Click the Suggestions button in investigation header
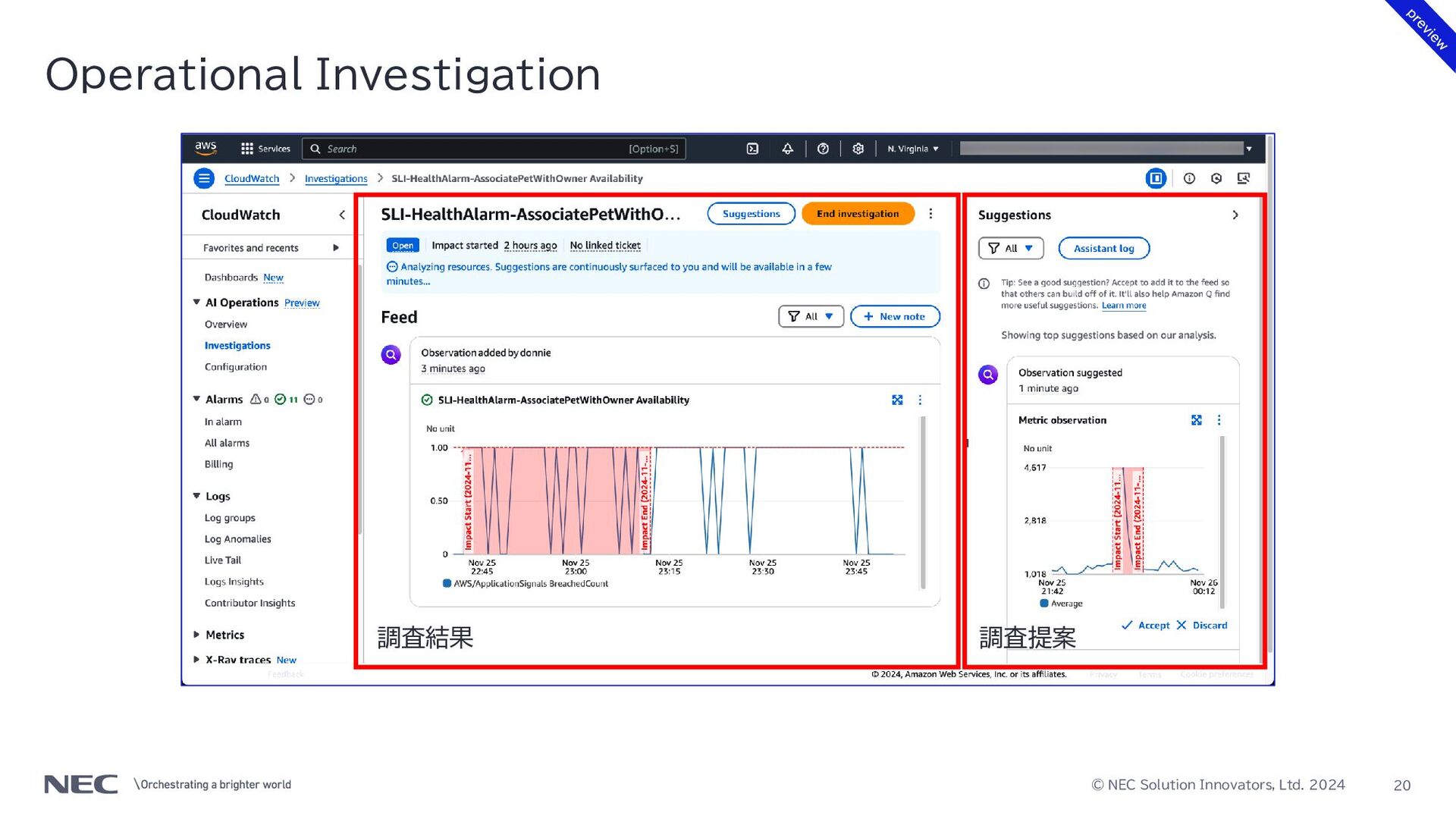The height and width of the screenshot is (819, 1456). tap(751, 214)
